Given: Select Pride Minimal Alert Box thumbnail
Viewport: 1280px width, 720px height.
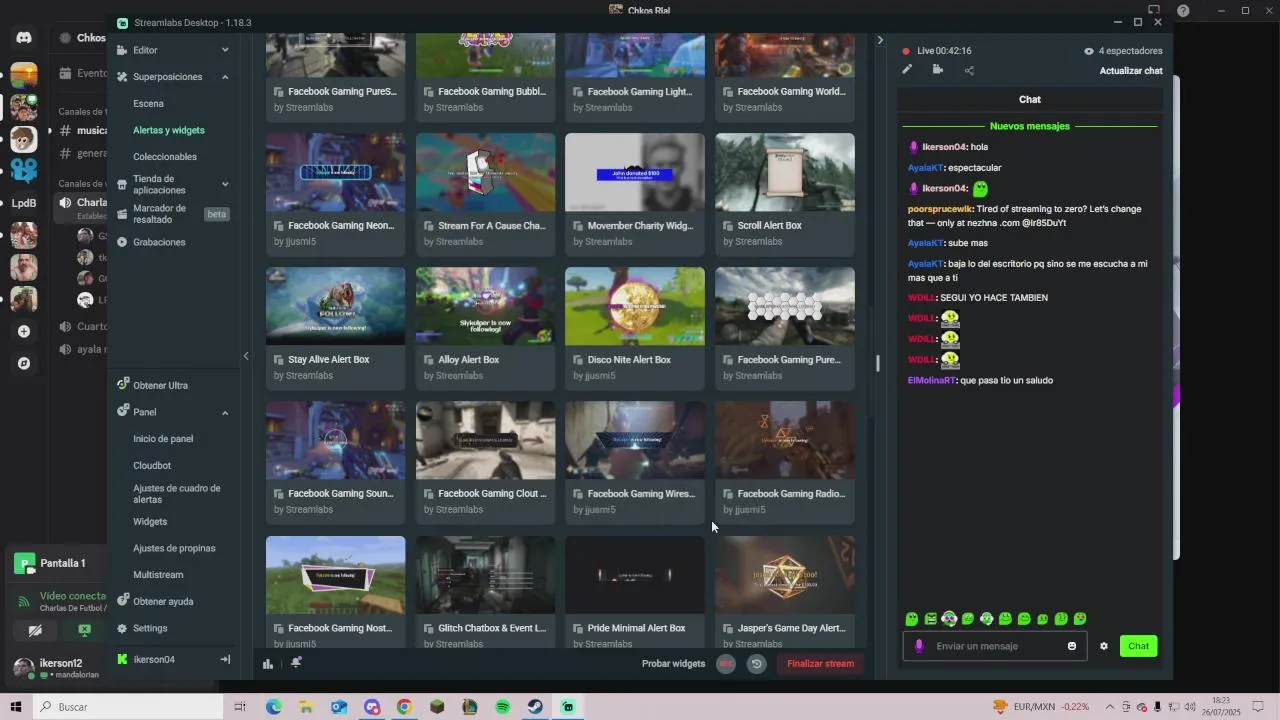Looking at the screenshot, I should tap(635, 575).
